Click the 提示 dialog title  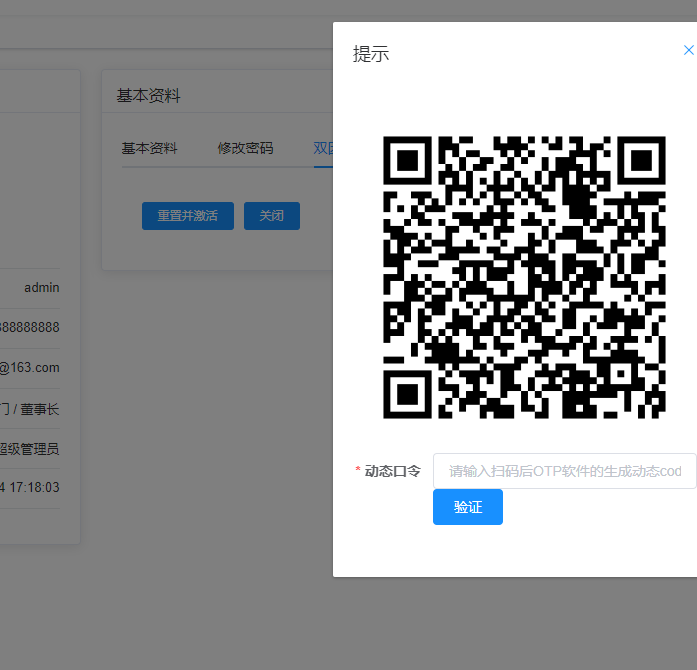[371, 54]
